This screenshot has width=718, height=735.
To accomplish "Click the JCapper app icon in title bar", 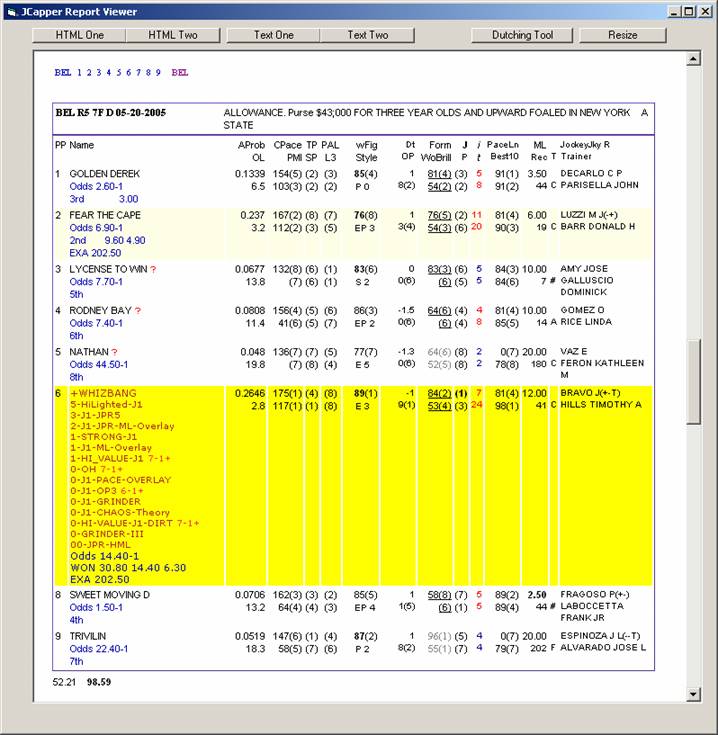I will pyautogui.click(x=12, y=12).
